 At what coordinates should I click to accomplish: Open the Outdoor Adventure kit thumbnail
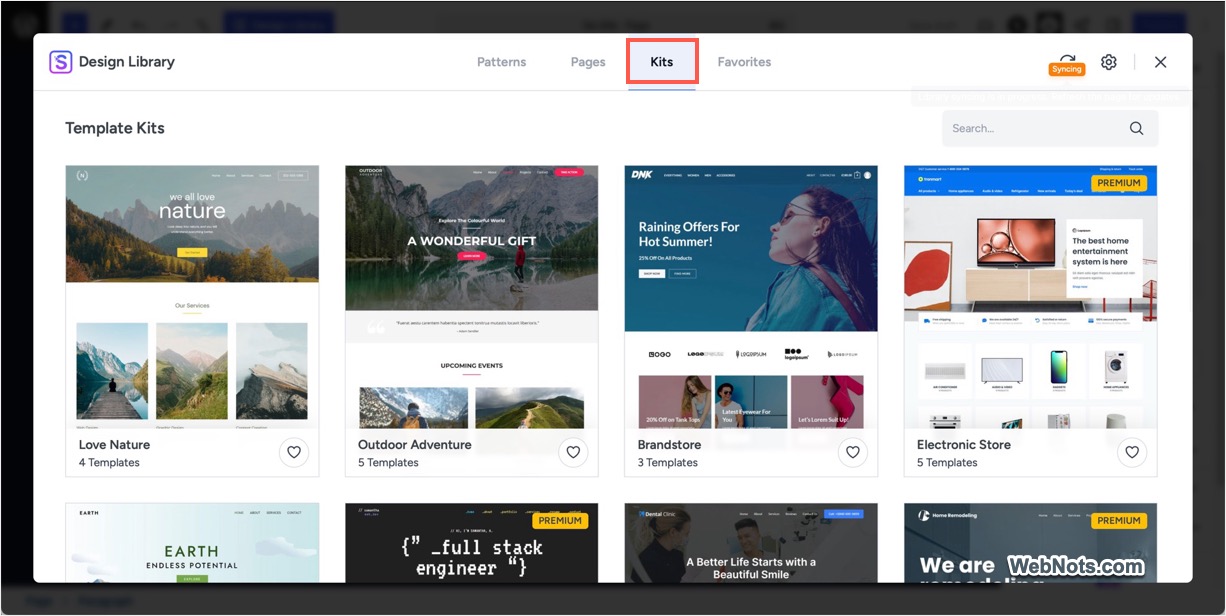[x=472, y=297]
